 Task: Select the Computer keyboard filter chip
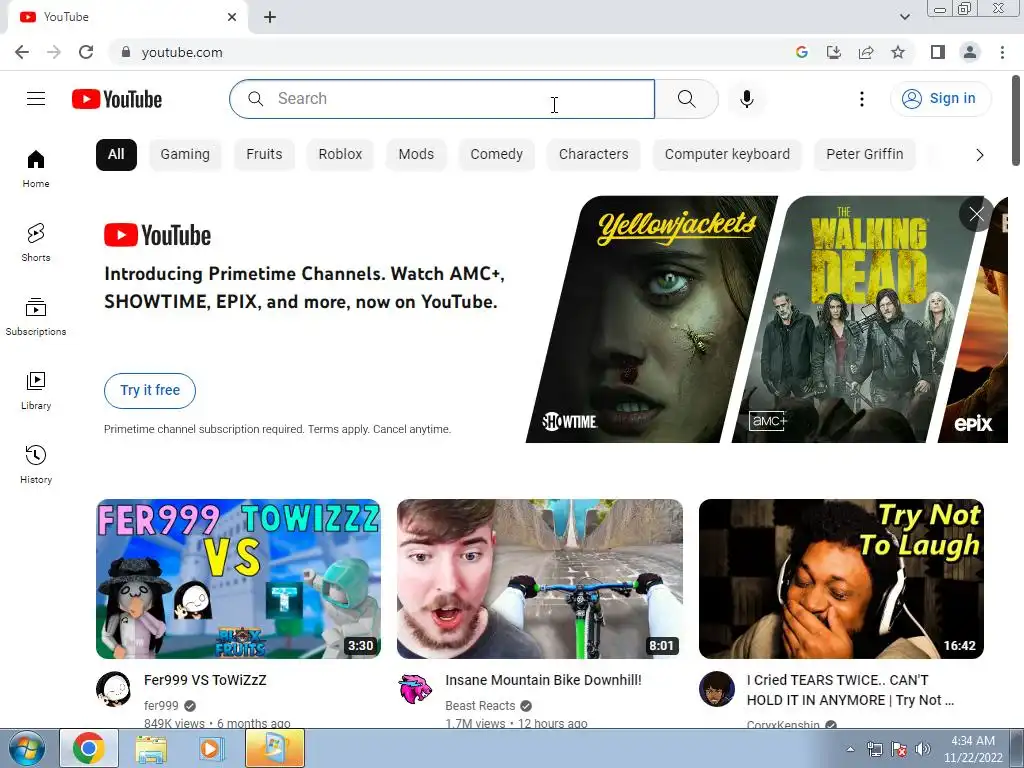(727, 155)
